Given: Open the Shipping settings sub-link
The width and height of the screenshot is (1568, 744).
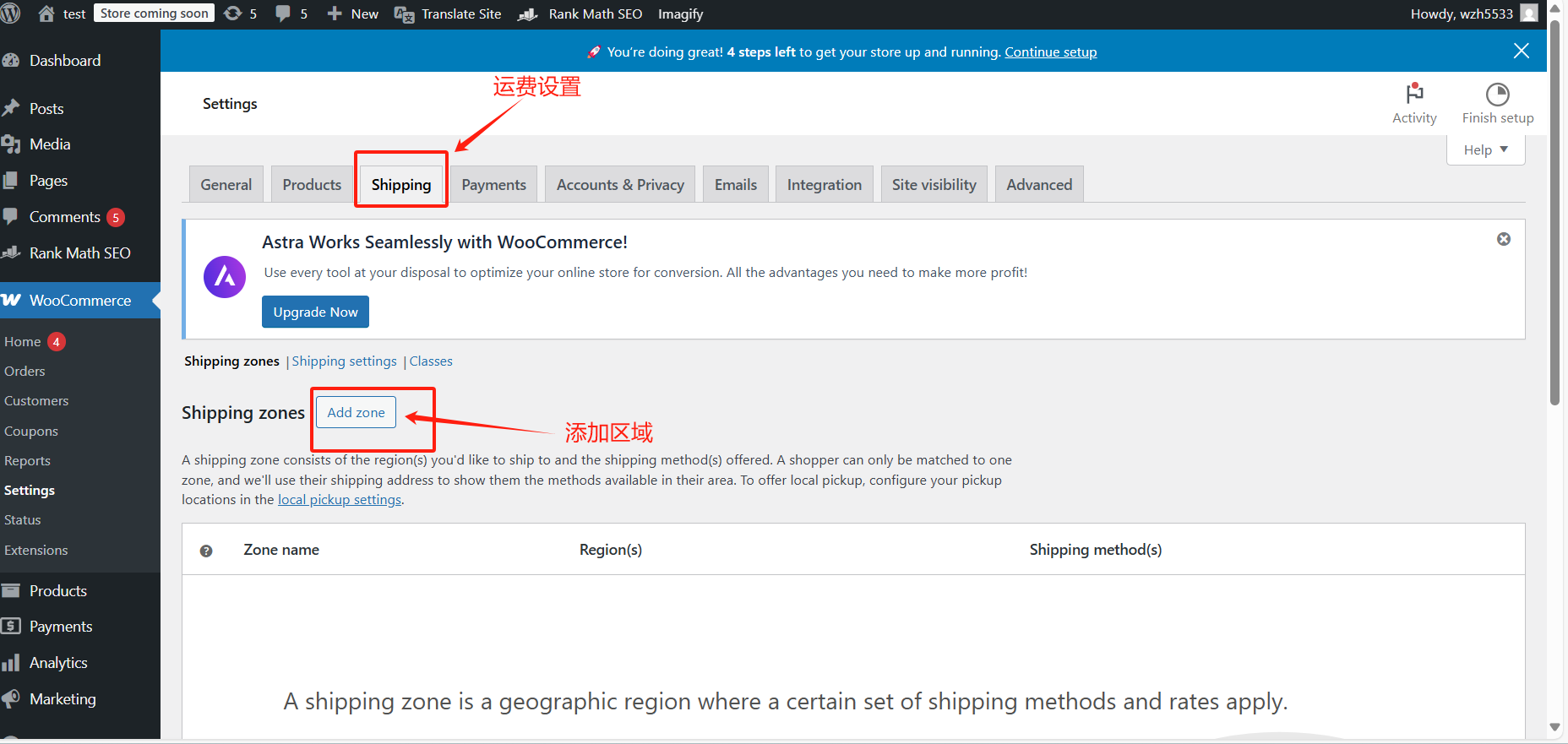Looking at the screenshot, I should (x=344, y=361).
